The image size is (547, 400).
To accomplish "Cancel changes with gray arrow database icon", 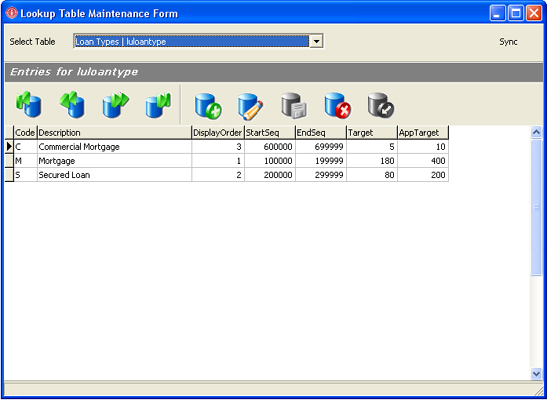I will [381, 106].
